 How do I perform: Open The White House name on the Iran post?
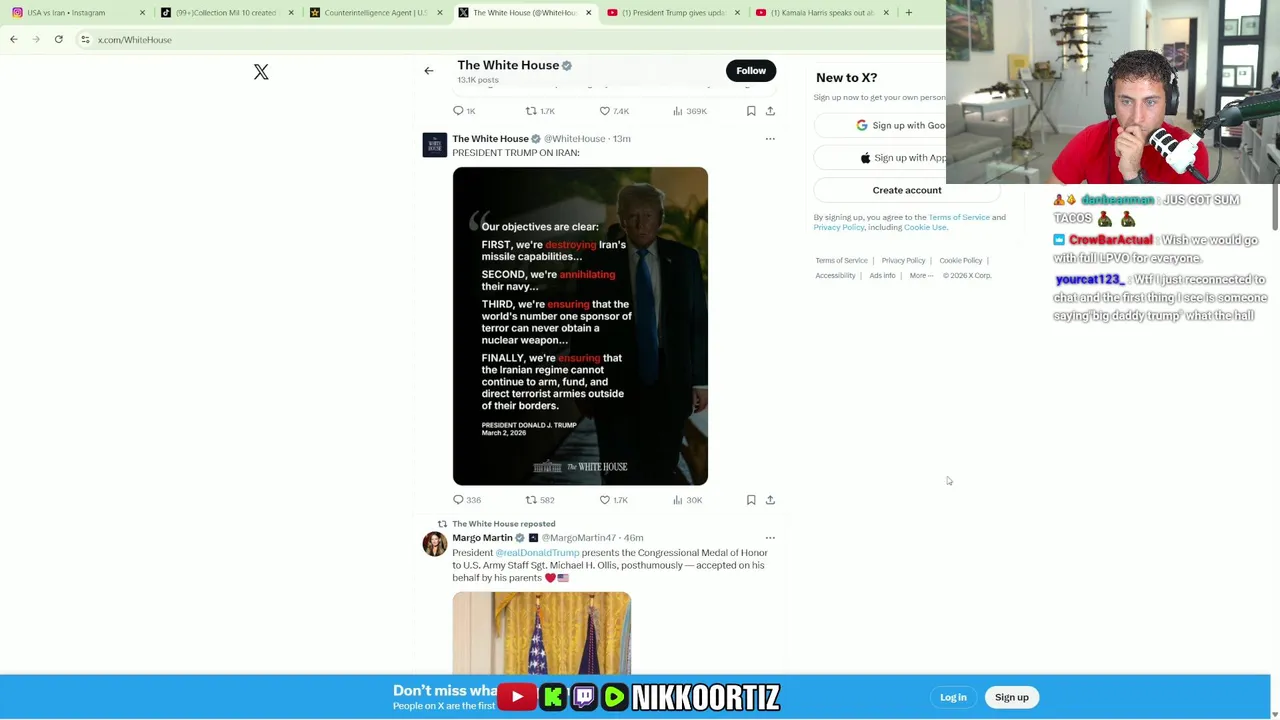pos(490,139)
